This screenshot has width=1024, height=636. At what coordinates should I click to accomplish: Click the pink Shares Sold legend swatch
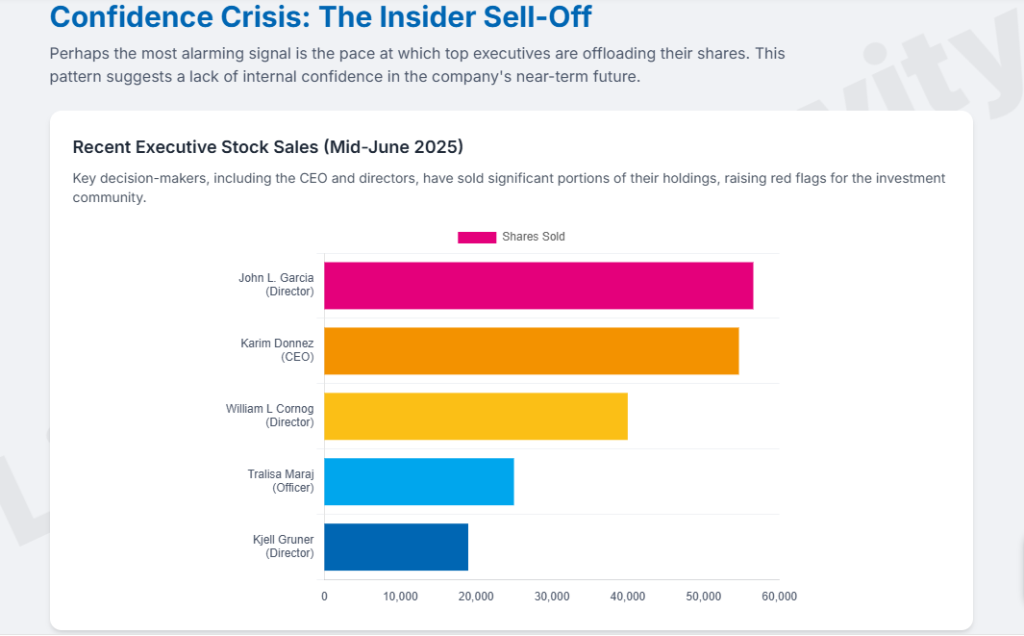(x=477, y=237)
